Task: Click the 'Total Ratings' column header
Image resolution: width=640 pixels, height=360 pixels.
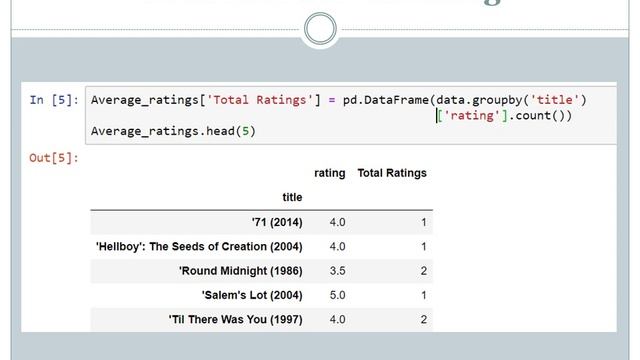Action: click(x=392, y=173)
